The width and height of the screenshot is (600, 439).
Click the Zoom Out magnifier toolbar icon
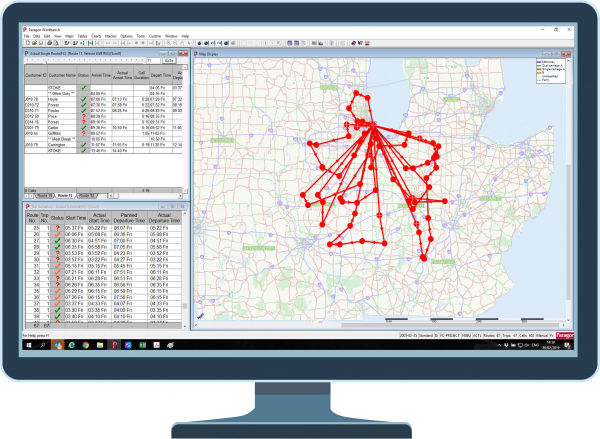tap(175, 43)
